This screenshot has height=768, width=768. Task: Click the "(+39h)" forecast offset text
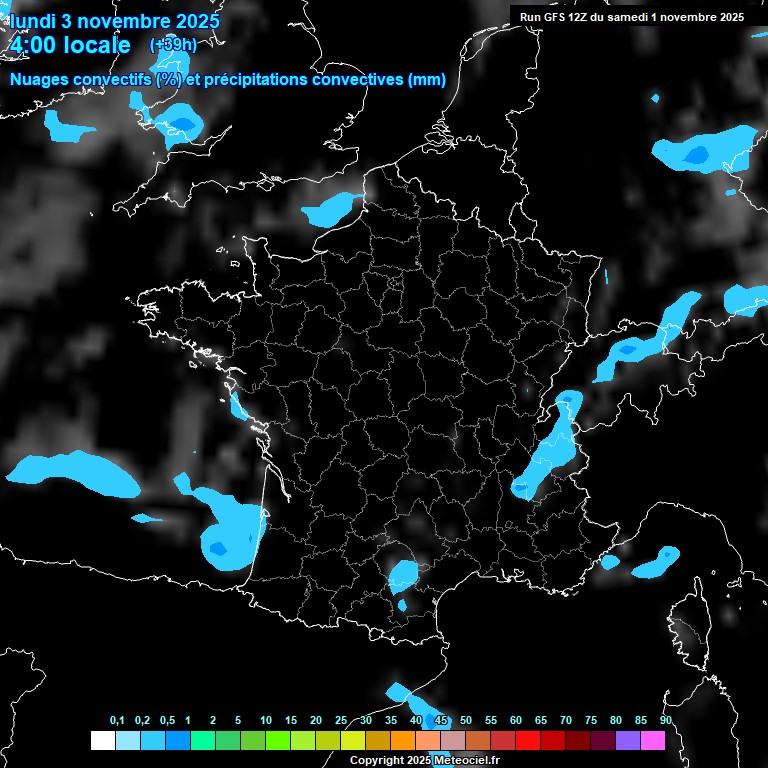[173, 45]
